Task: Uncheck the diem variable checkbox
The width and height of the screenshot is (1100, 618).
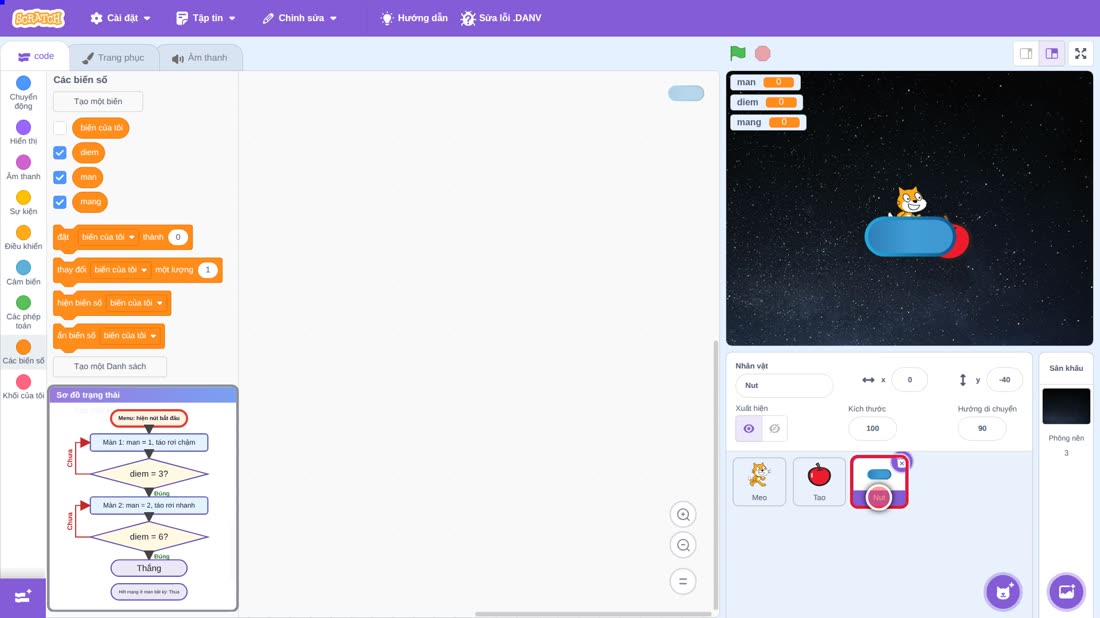Action: click(60, 152)
